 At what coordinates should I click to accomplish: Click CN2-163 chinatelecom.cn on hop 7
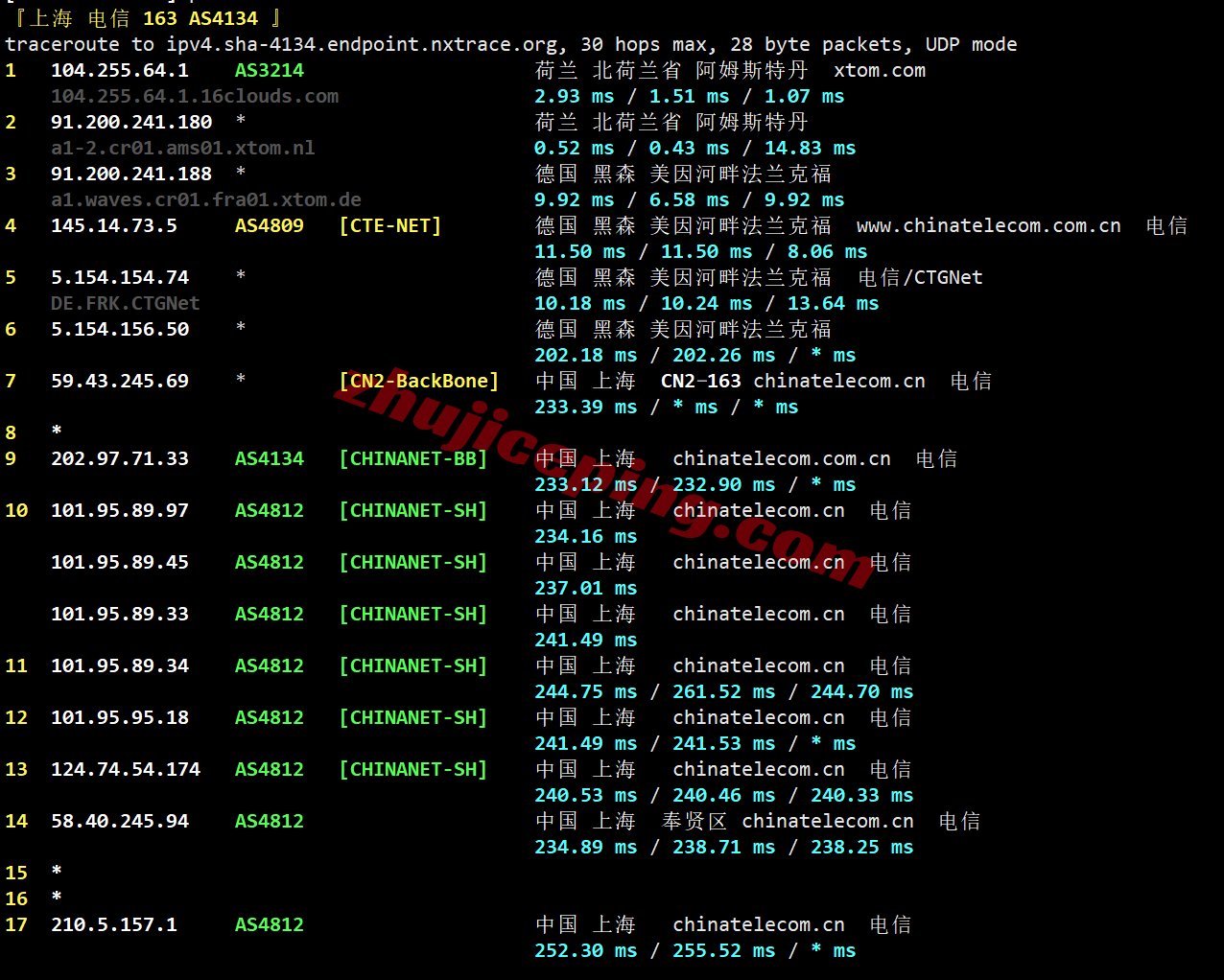coord(793,382)
